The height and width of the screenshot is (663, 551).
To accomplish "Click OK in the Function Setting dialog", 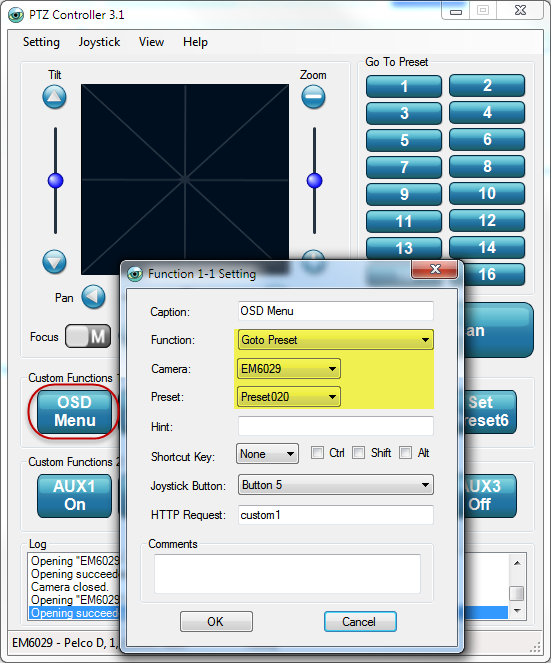I will [216, 622].
